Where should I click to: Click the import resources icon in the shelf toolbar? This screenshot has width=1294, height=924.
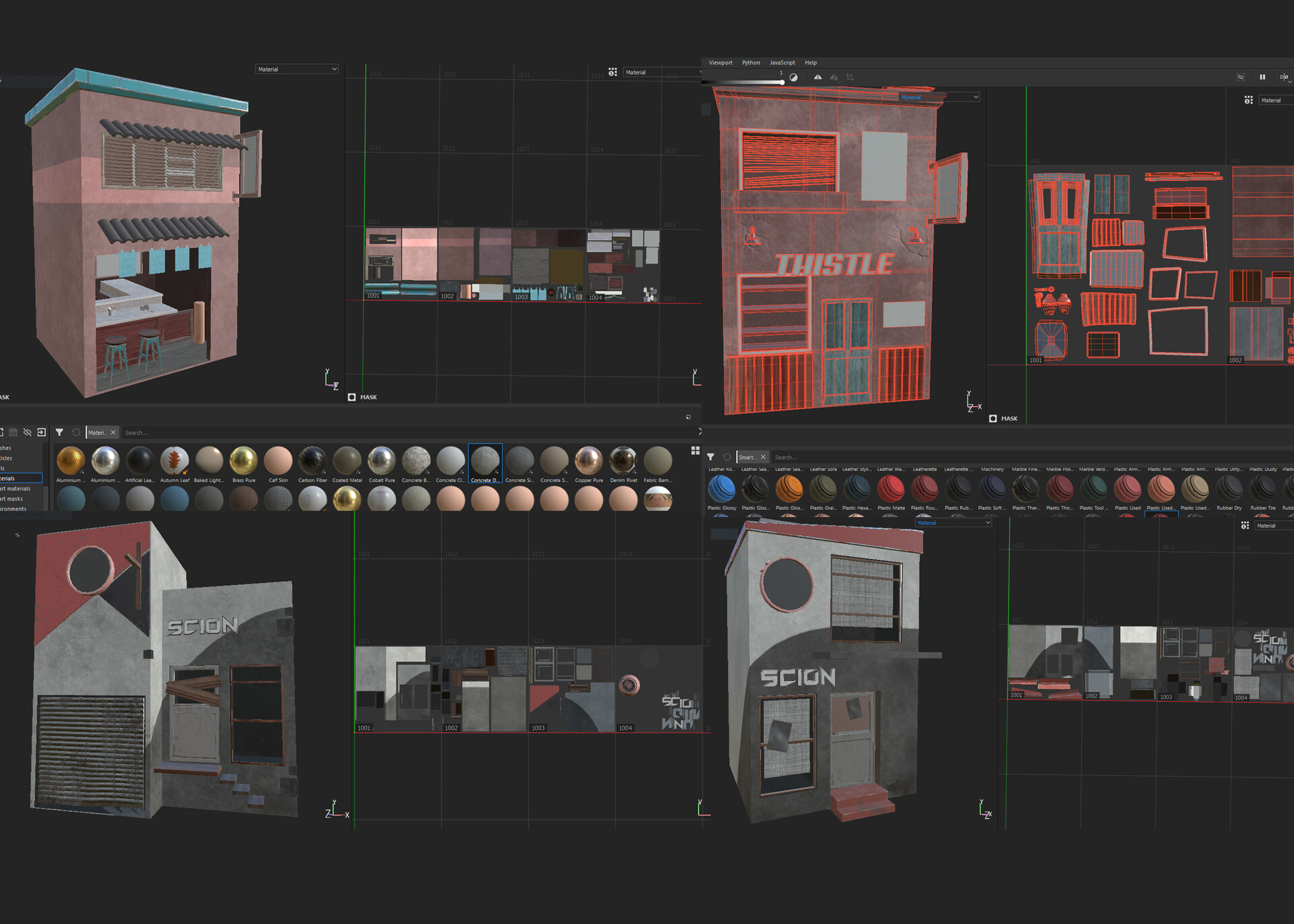tap(41, 433)
